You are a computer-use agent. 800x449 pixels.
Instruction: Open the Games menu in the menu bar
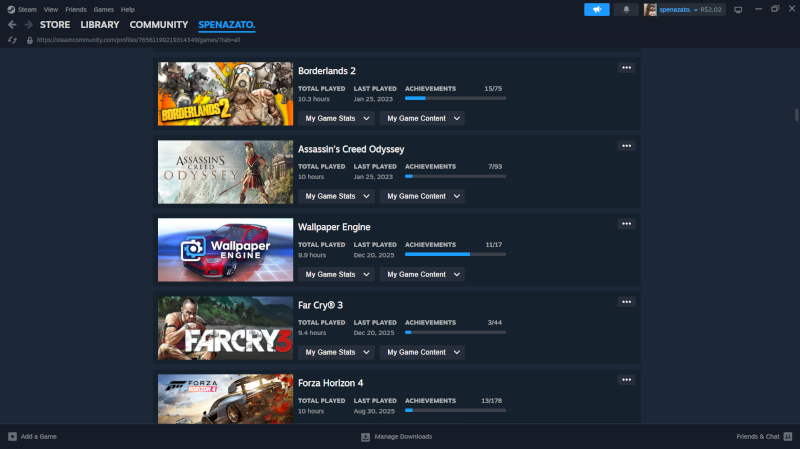point(103,9)
